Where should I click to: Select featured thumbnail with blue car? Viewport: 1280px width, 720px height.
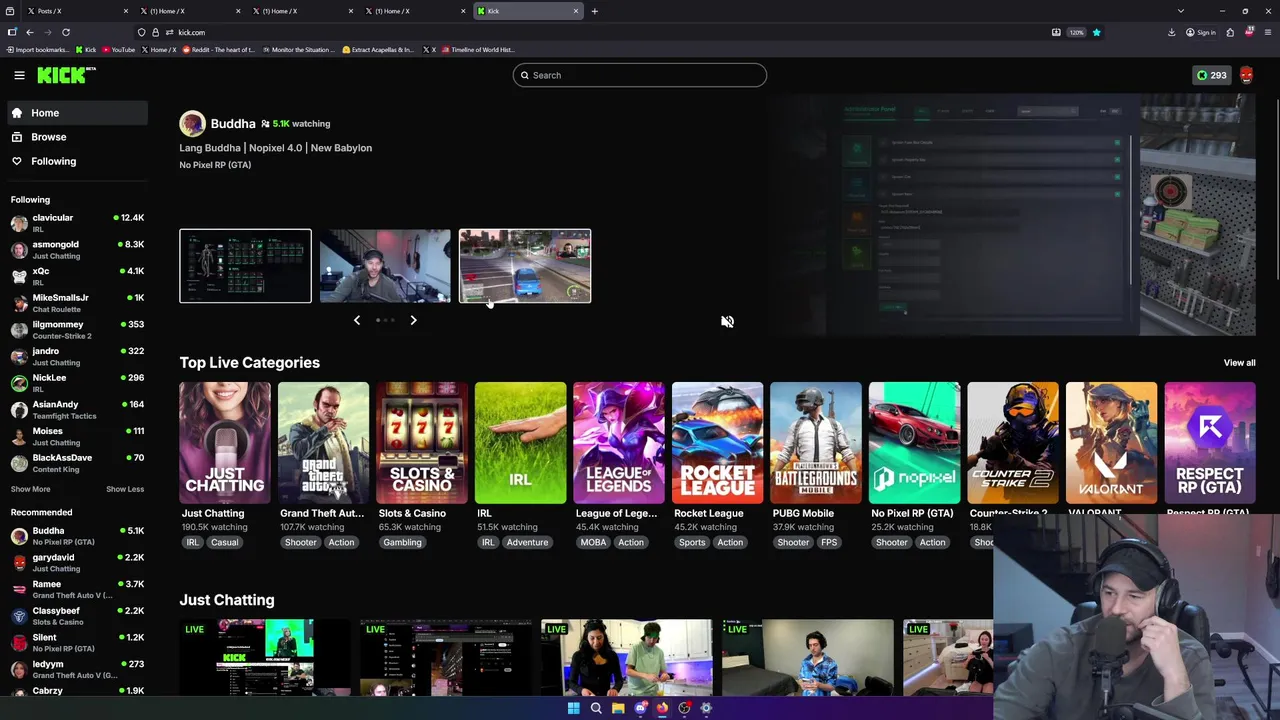point(525,266)
